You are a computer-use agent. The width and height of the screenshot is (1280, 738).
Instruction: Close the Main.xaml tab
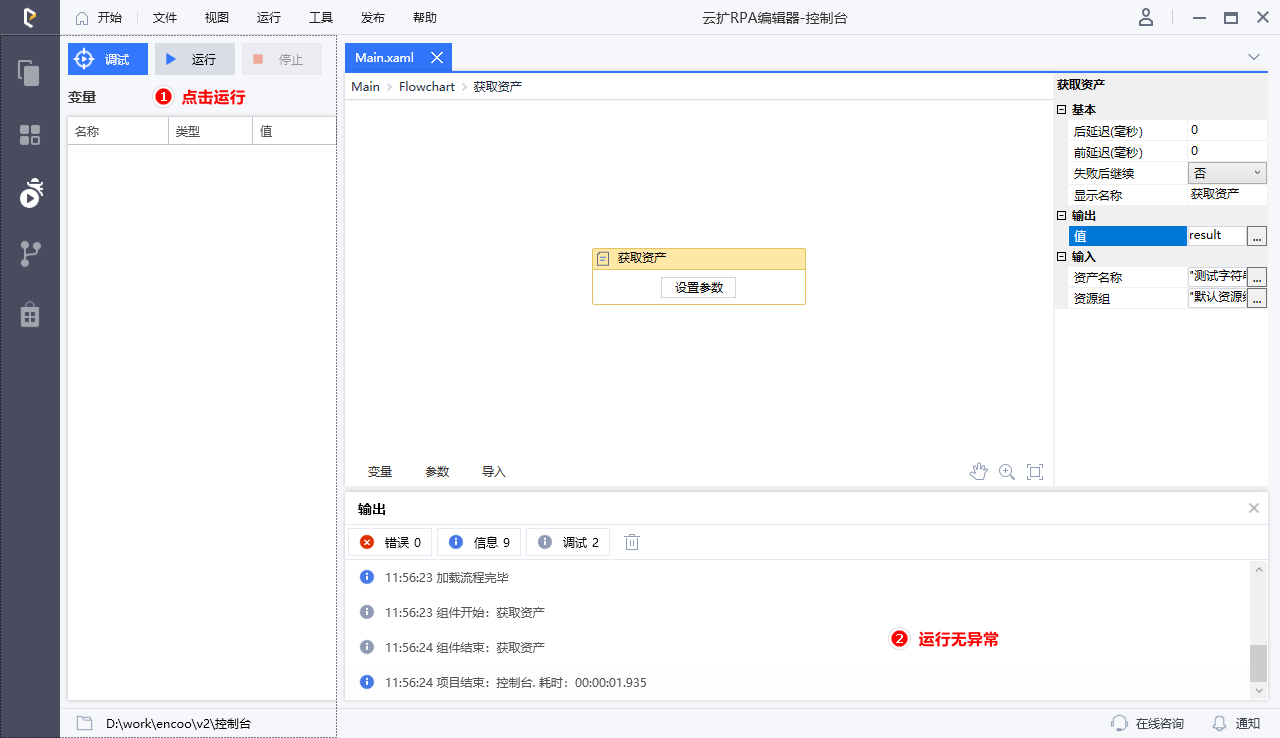pyautogui.click(x=437, y=58)
